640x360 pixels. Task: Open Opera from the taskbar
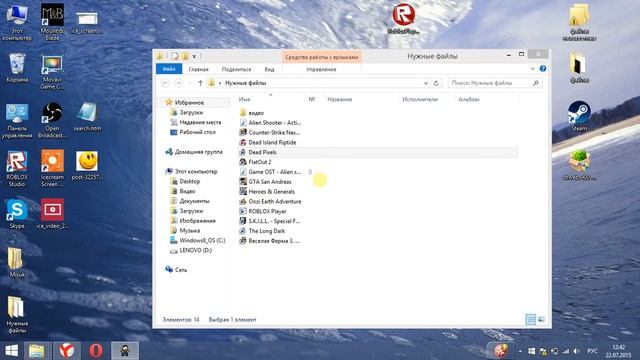pyautogui.click(x=96, y=351)
